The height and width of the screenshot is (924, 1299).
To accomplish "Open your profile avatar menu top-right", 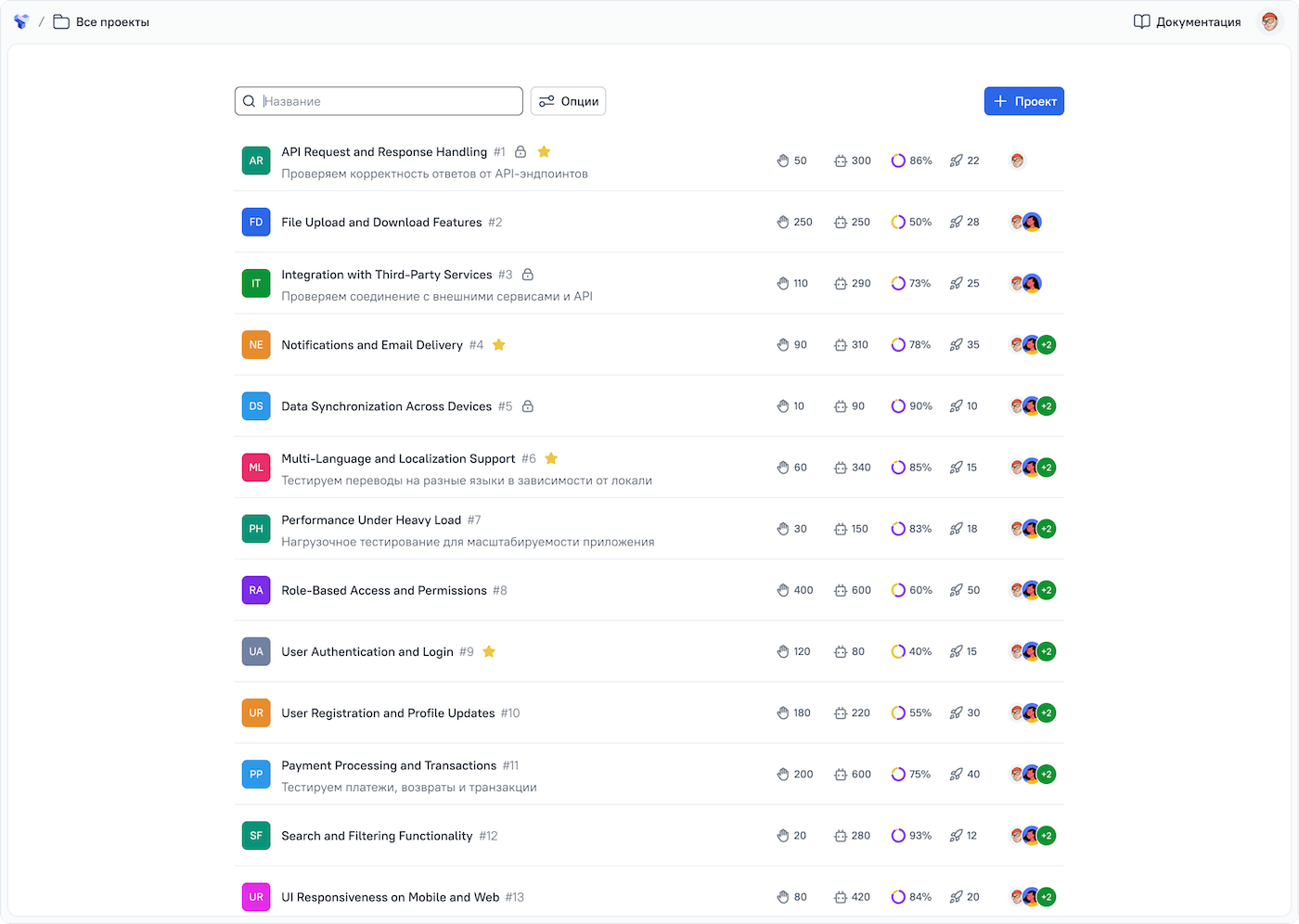I will [x=1269, y=21].
